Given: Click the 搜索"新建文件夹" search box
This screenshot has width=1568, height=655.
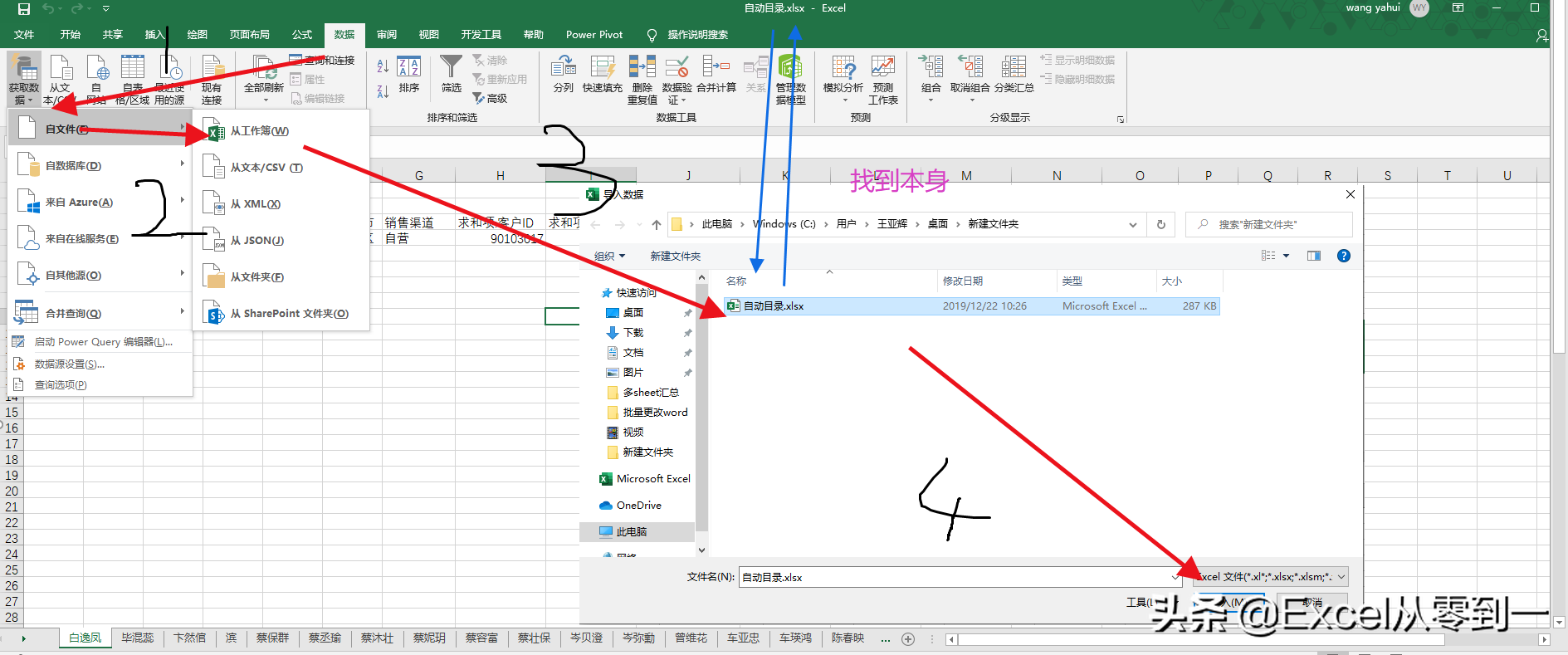Looking at the screenshot, I should click(x=1270, y=224).
